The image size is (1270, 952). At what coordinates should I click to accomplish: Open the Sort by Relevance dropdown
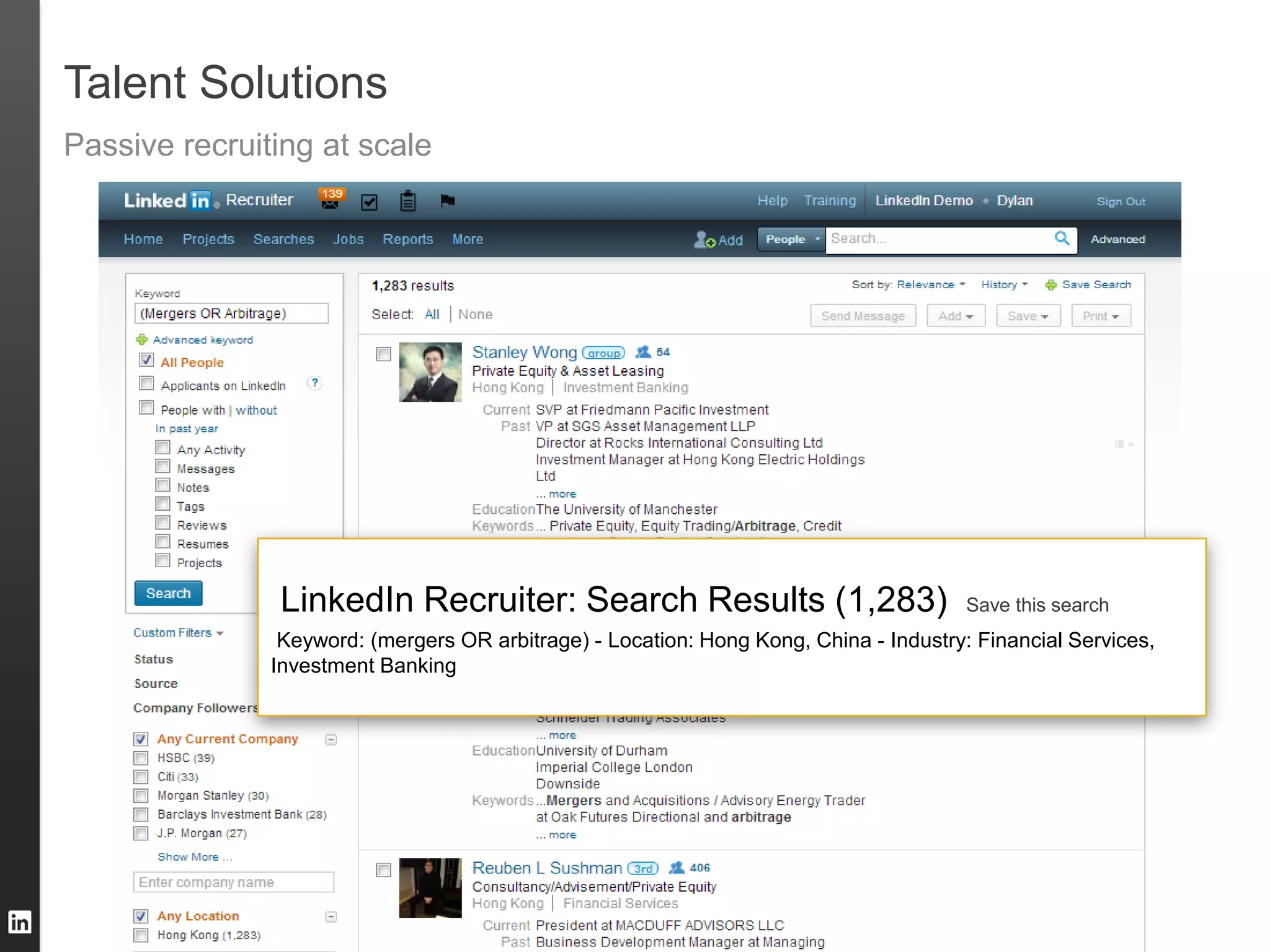pos(931,284)
